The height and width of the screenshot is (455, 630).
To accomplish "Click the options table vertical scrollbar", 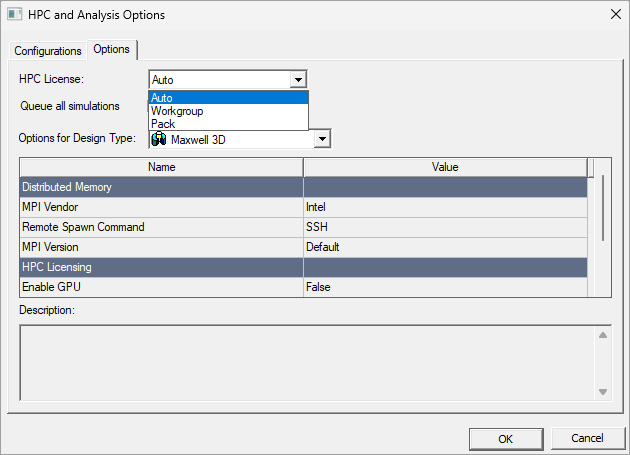I will coord(603,208).
